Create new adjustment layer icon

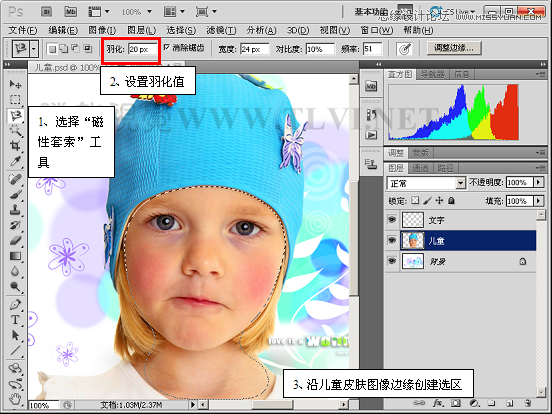click(x=474, y=403)
